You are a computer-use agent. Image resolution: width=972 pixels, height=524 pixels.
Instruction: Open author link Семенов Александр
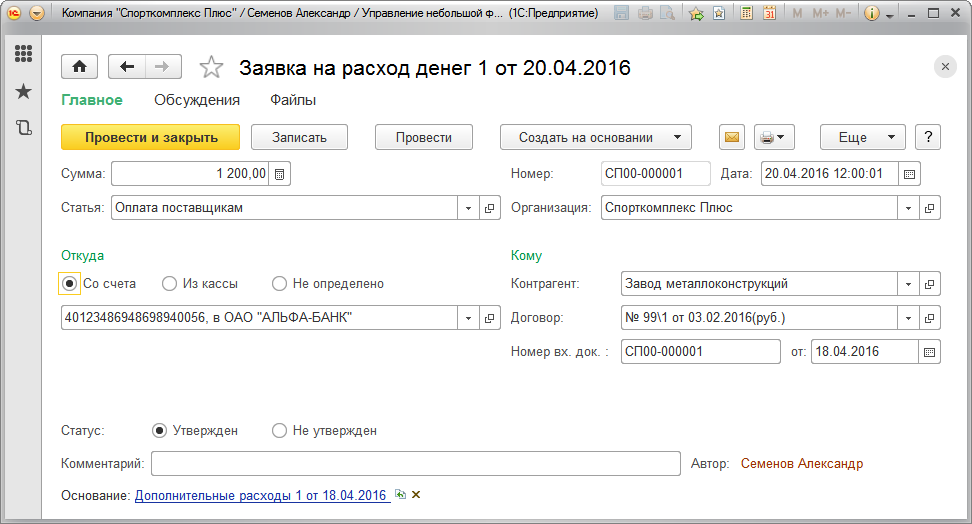(802, 463)
